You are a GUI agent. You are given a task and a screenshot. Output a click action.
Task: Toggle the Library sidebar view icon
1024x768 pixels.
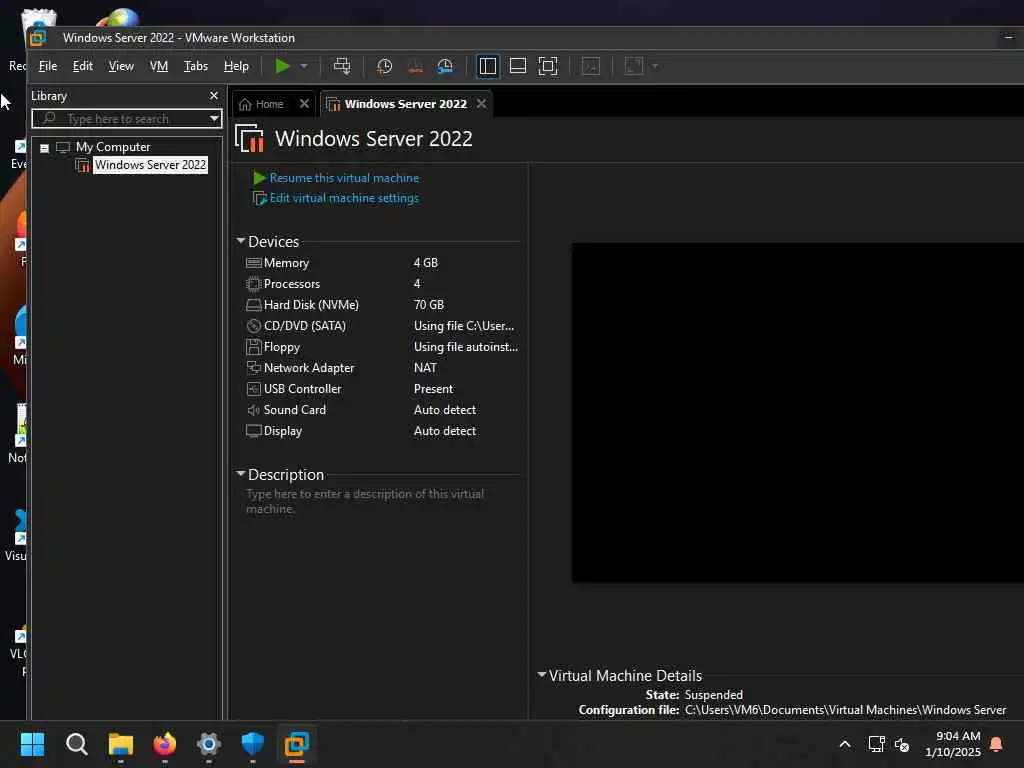(488, 66)
